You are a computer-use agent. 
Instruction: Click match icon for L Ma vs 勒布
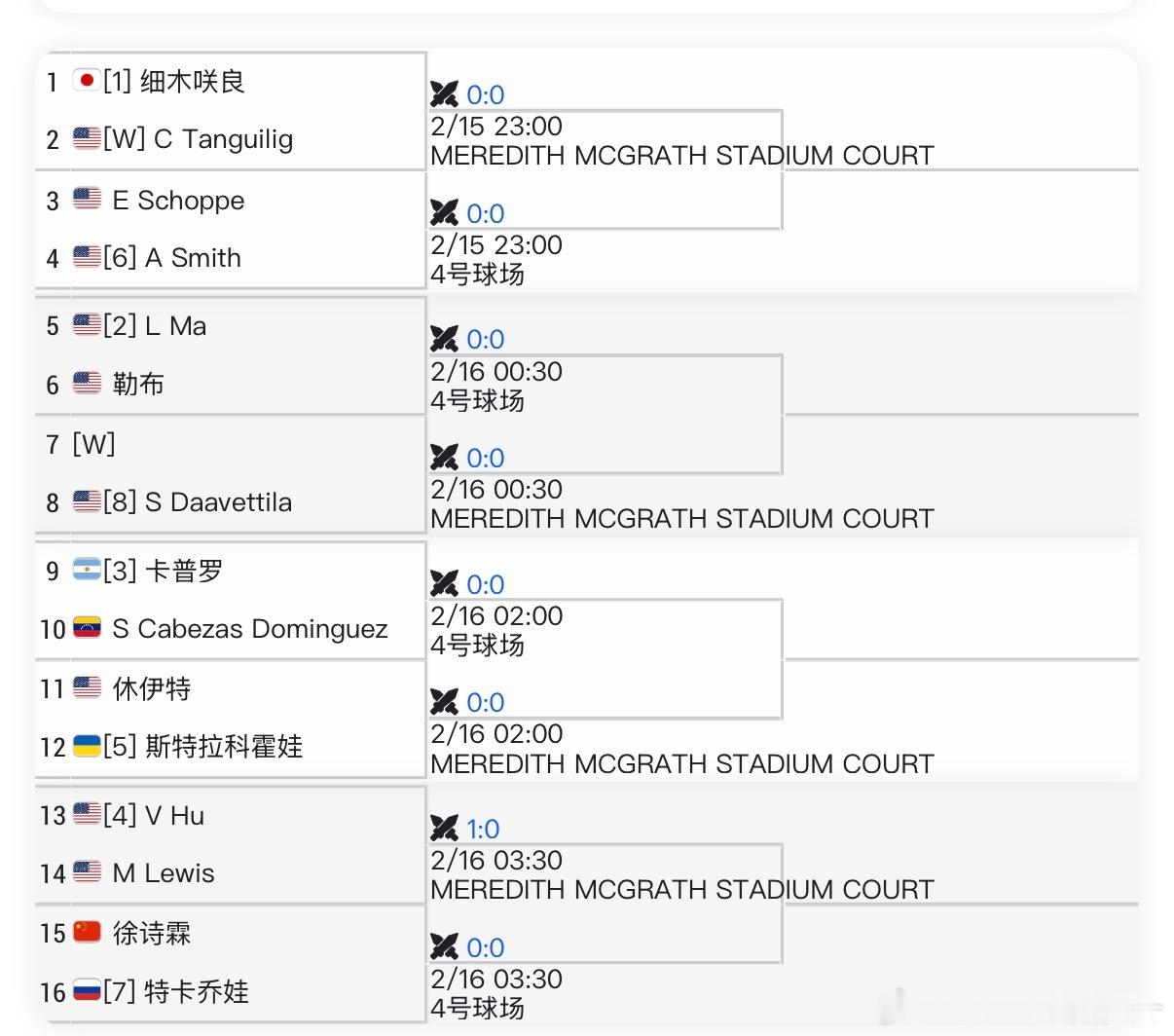coord(444,339)
